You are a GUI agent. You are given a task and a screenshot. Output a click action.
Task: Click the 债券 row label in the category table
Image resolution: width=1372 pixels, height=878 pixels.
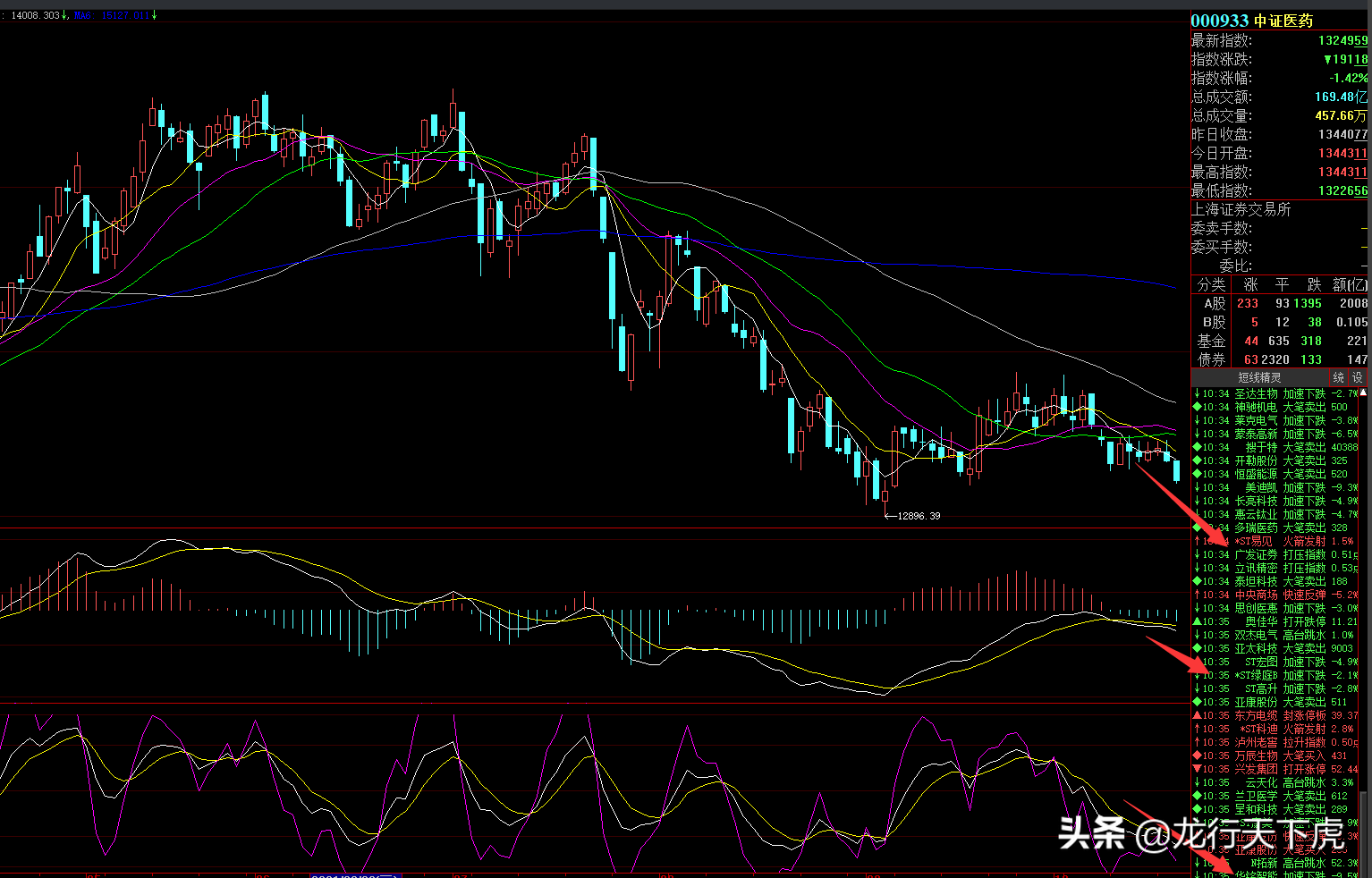pyautogui.click(x=1212, y=359)
